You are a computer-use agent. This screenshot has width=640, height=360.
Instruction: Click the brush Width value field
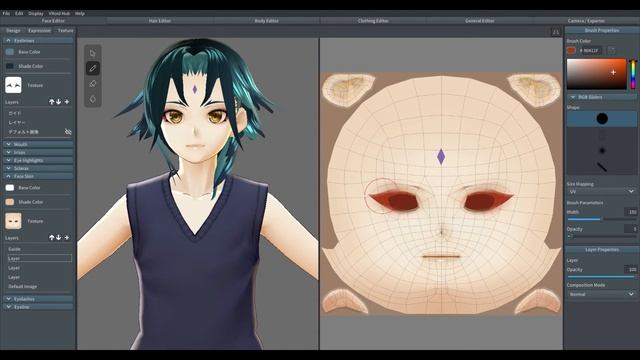click(631, 212)
